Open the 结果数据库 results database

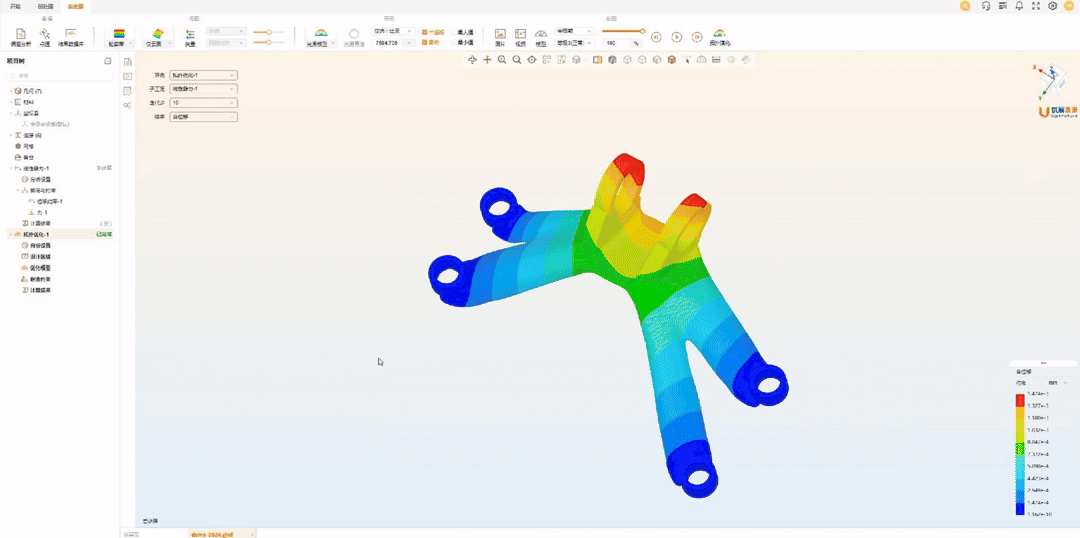point(70,37)
